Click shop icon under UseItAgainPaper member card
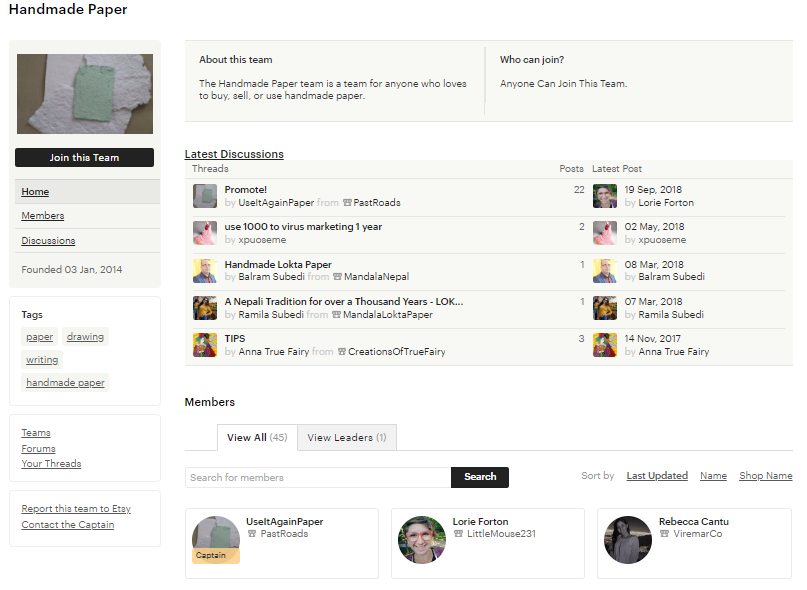The height and width of the screenshot is (590, 807). pyautogui.click(x=252, y=534)
